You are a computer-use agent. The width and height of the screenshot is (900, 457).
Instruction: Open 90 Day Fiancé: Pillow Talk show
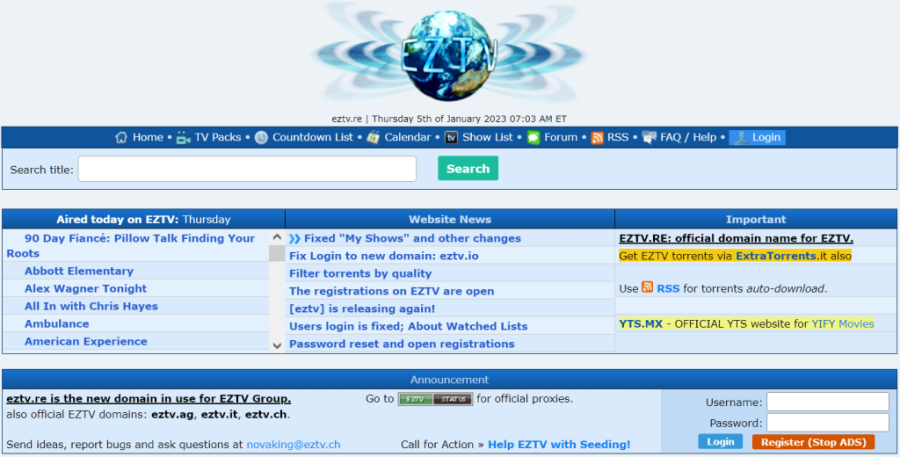coord(131,246)
